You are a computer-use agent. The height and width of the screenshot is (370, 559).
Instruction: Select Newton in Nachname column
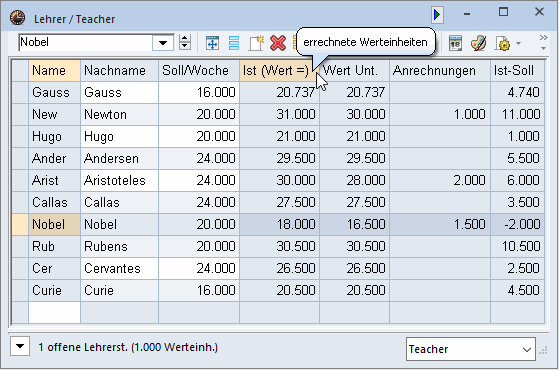(119, 115)
